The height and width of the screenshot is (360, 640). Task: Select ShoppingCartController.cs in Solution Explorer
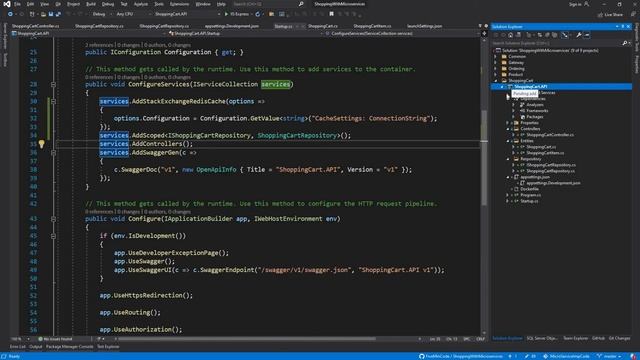coord(550,135)
